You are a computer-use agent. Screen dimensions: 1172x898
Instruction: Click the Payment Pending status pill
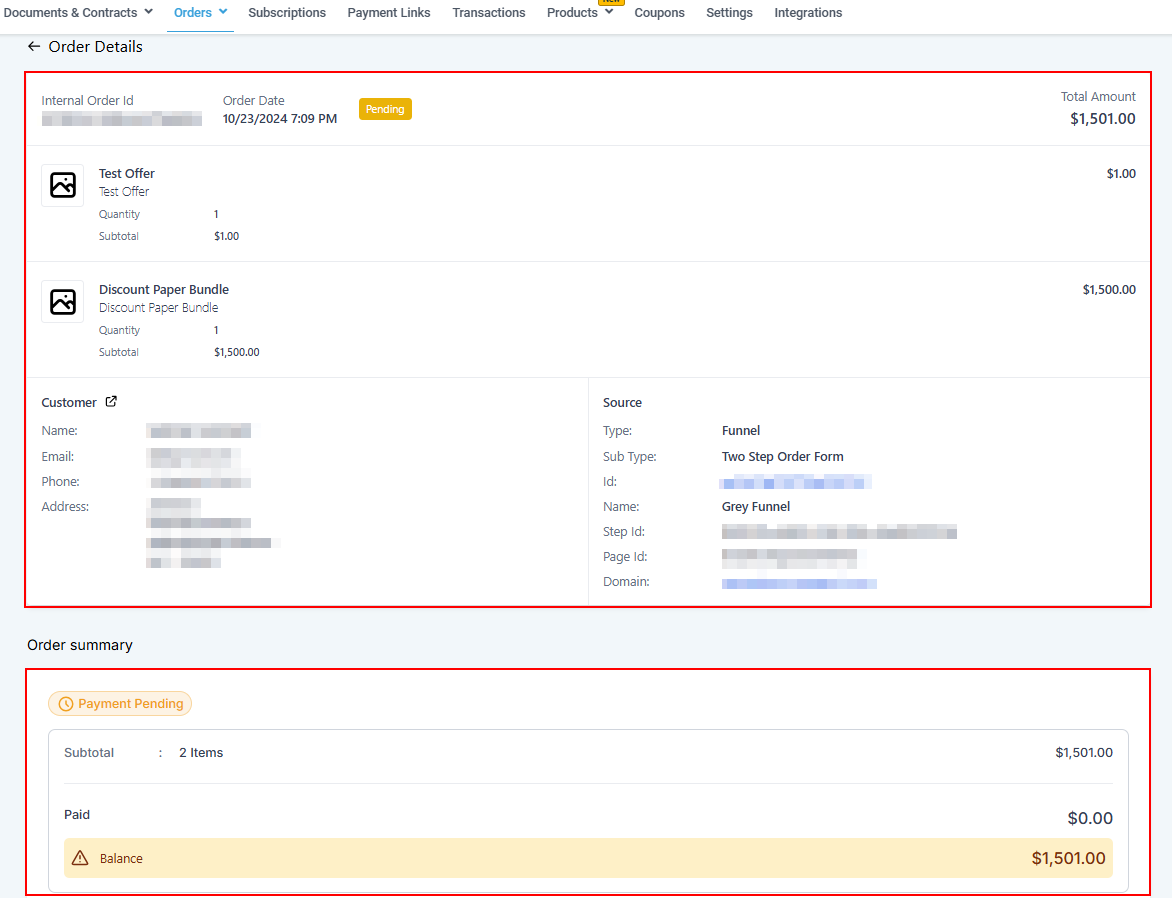coord(120,704)
